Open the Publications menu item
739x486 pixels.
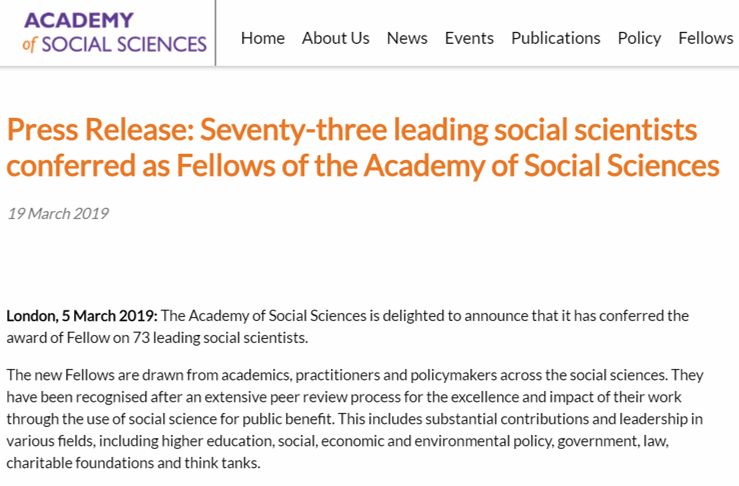(556, 38)
